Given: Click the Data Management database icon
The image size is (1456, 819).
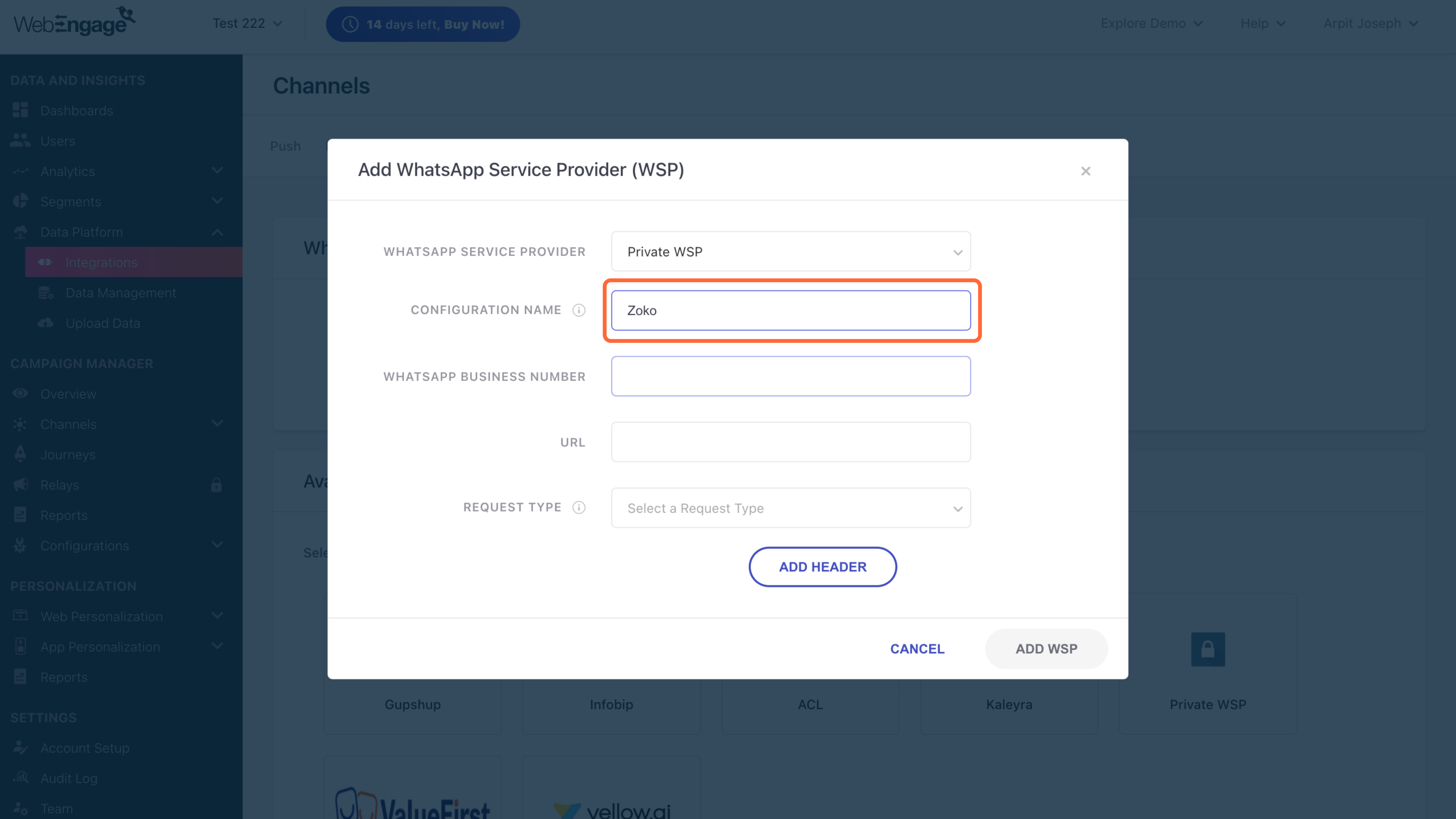Looking at the screenshot, I should (45, 293).
